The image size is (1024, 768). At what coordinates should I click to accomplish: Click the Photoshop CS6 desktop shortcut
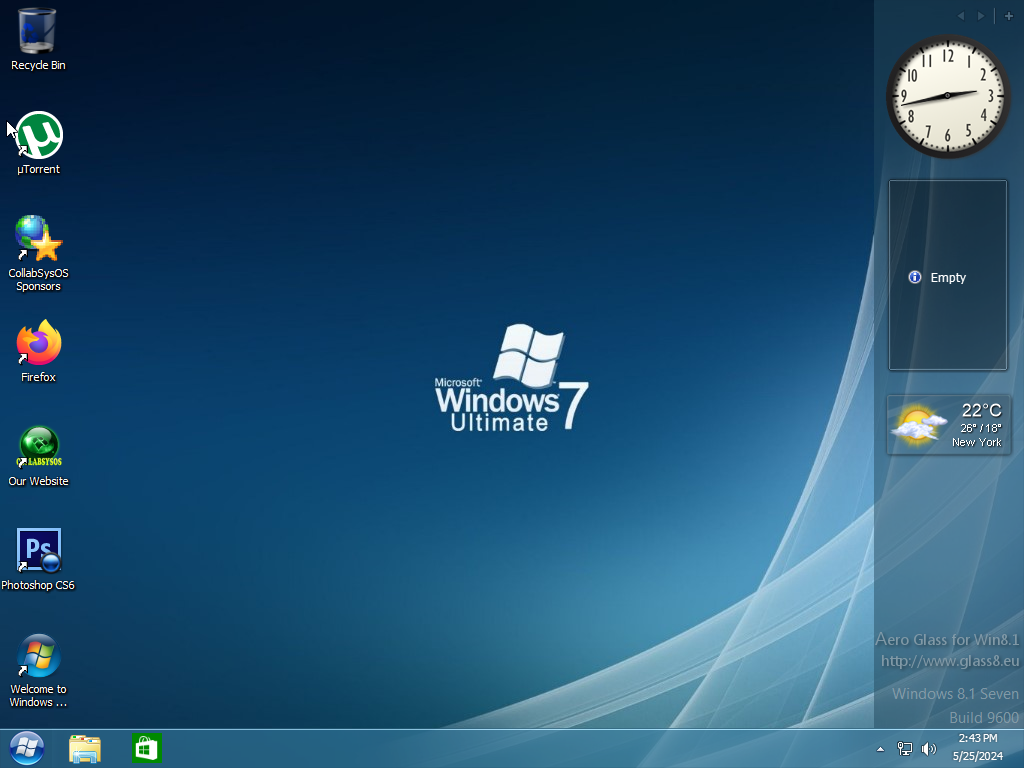point(39,552)
